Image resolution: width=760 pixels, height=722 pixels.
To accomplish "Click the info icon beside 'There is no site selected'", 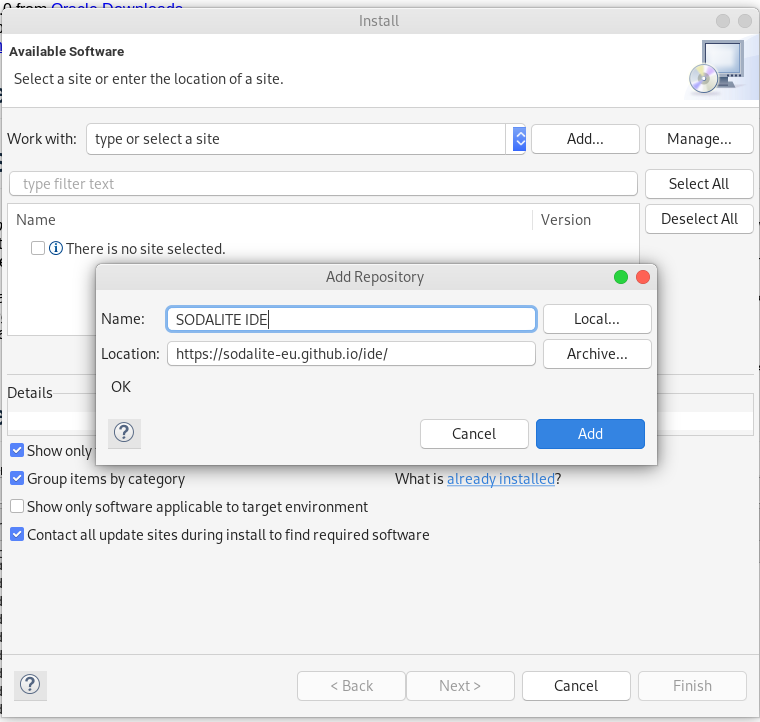I will pos(56,249).
